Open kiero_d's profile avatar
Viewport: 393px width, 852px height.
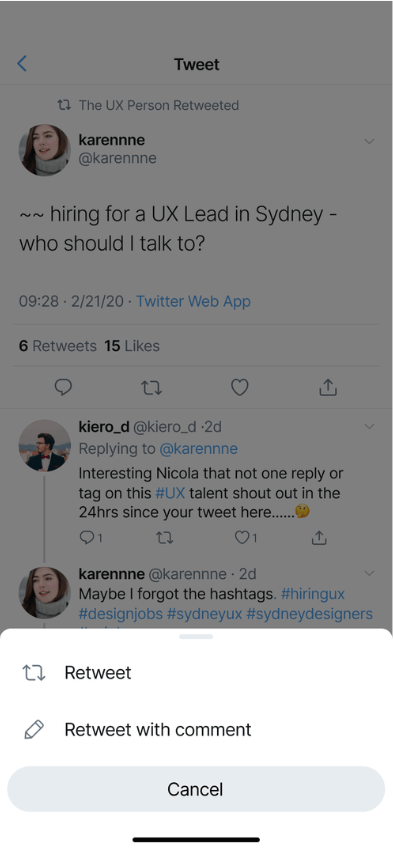click(45, 445)
